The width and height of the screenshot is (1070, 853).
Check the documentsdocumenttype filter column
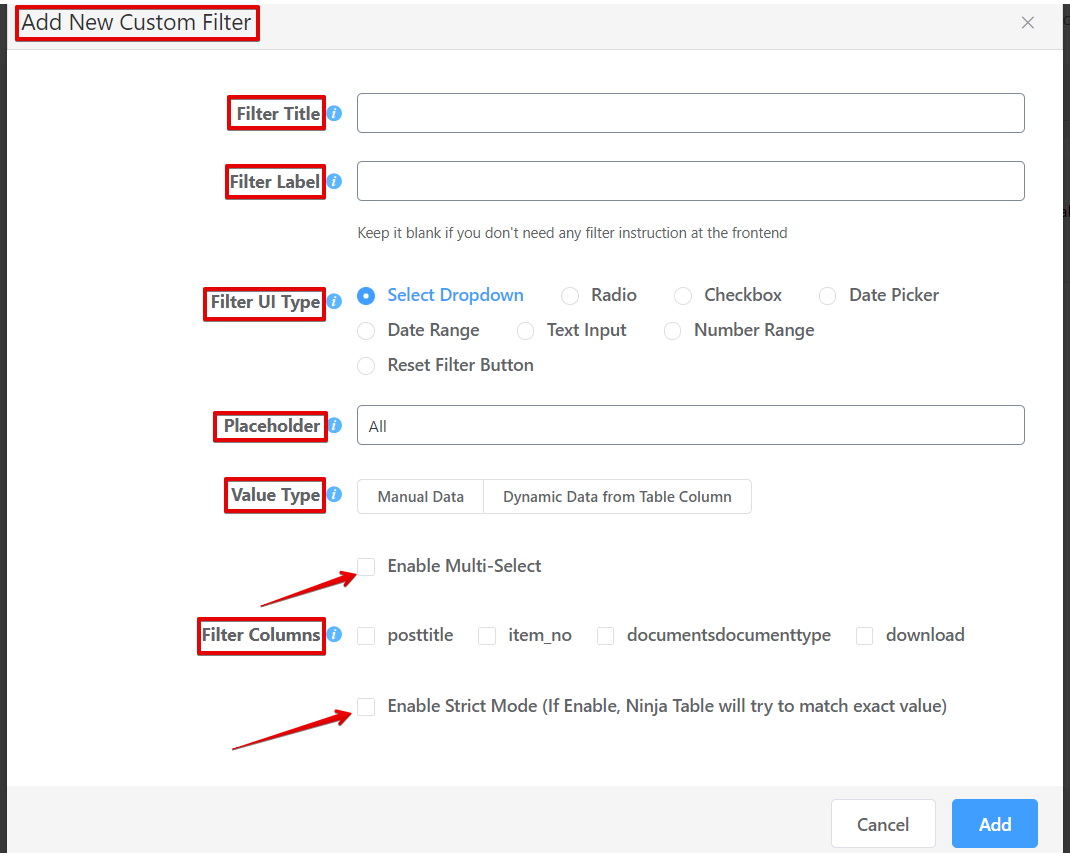[606, 636]
